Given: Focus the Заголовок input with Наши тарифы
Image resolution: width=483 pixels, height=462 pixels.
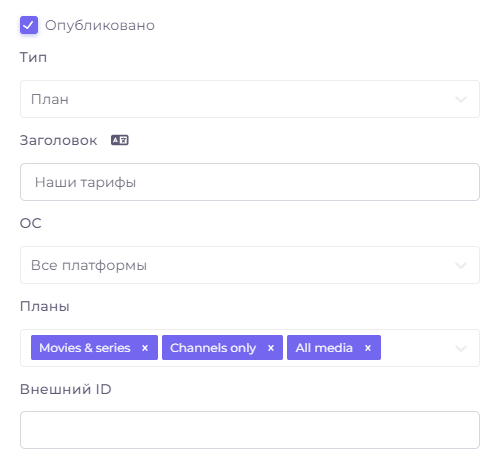Looking at the screenshot, I should (x=250, y=182).
